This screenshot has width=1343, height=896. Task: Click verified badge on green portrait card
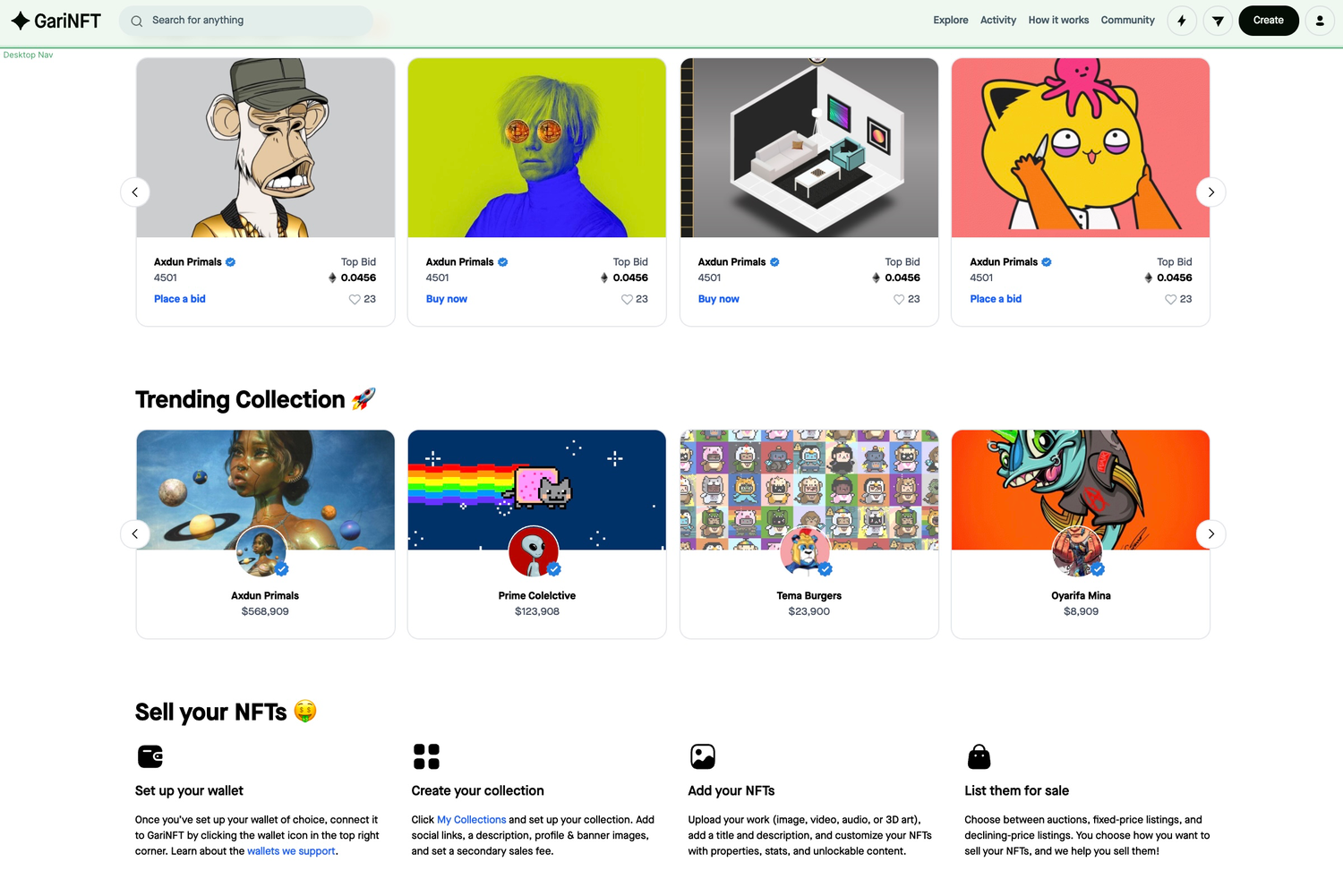pyautogui.click(x=502, y=262)
